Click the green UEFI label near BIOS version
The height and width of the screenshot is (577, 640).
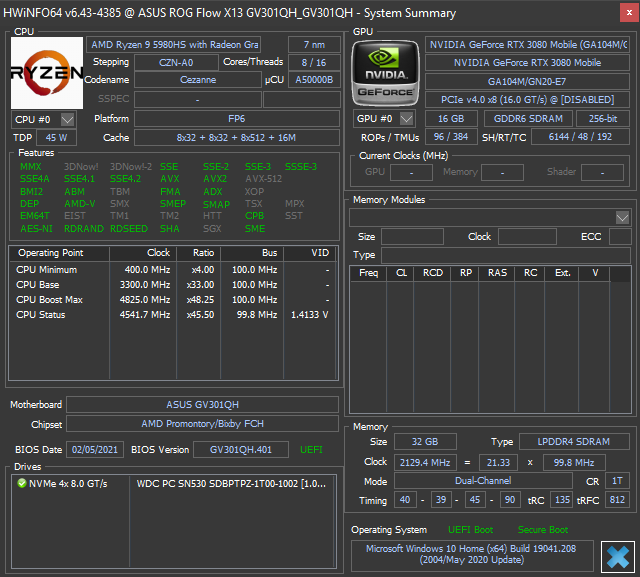point(311,450)
